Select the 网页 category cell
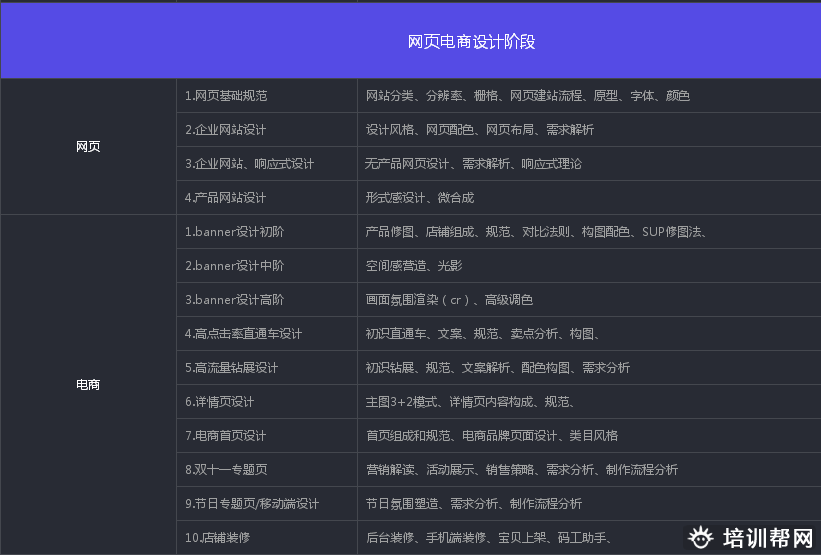This screenshot has height=555, width=821. pos(88,146)
